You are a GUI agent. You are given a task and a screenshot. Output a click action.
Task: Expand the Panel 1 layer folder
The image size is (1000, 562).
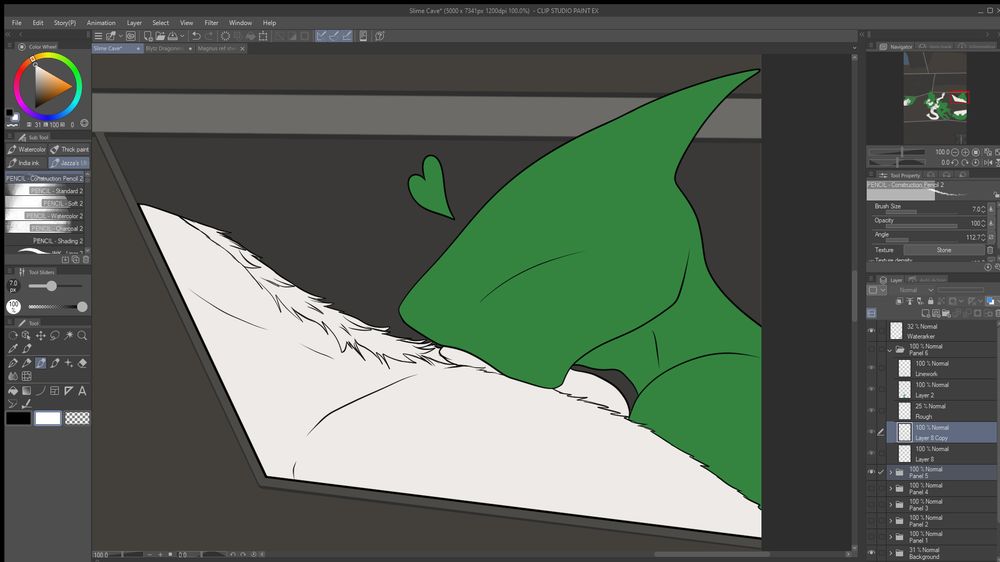(890, 537)
